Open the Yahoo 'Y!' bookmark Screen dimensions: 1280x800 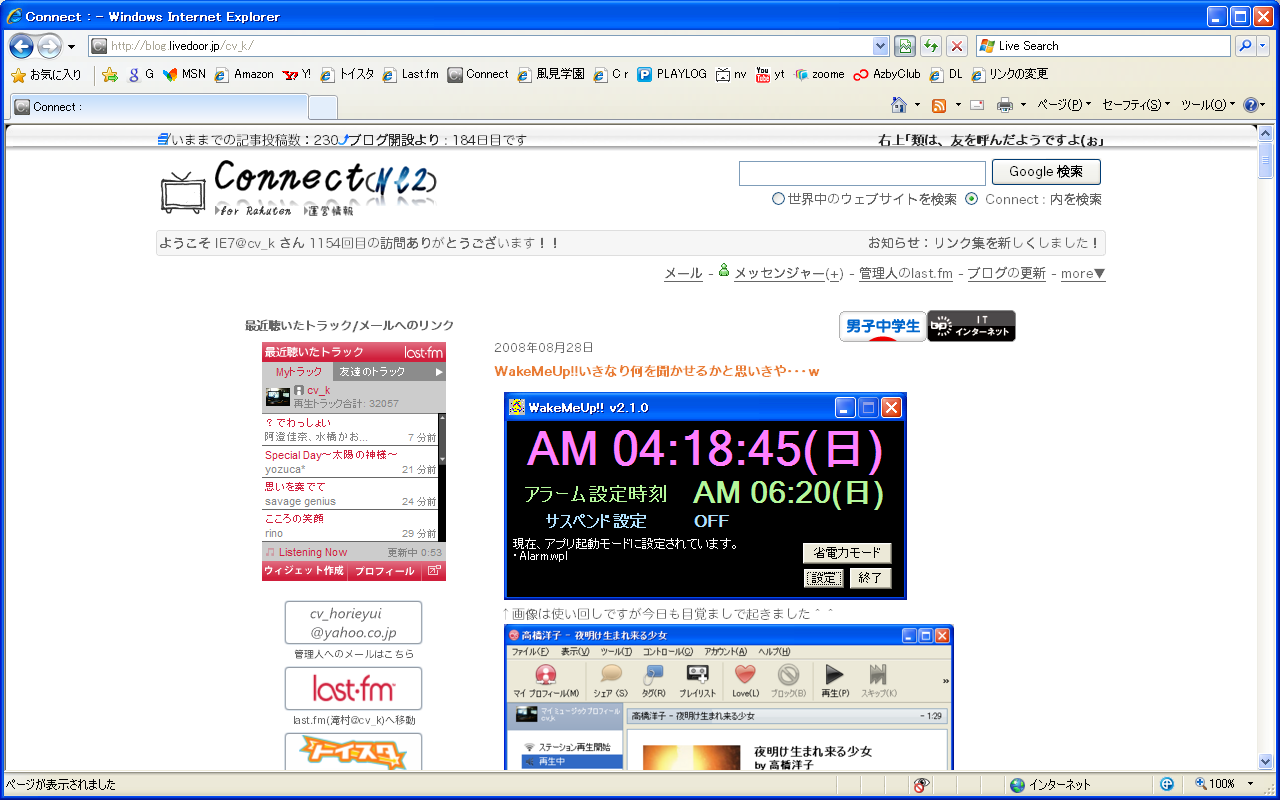297,74
